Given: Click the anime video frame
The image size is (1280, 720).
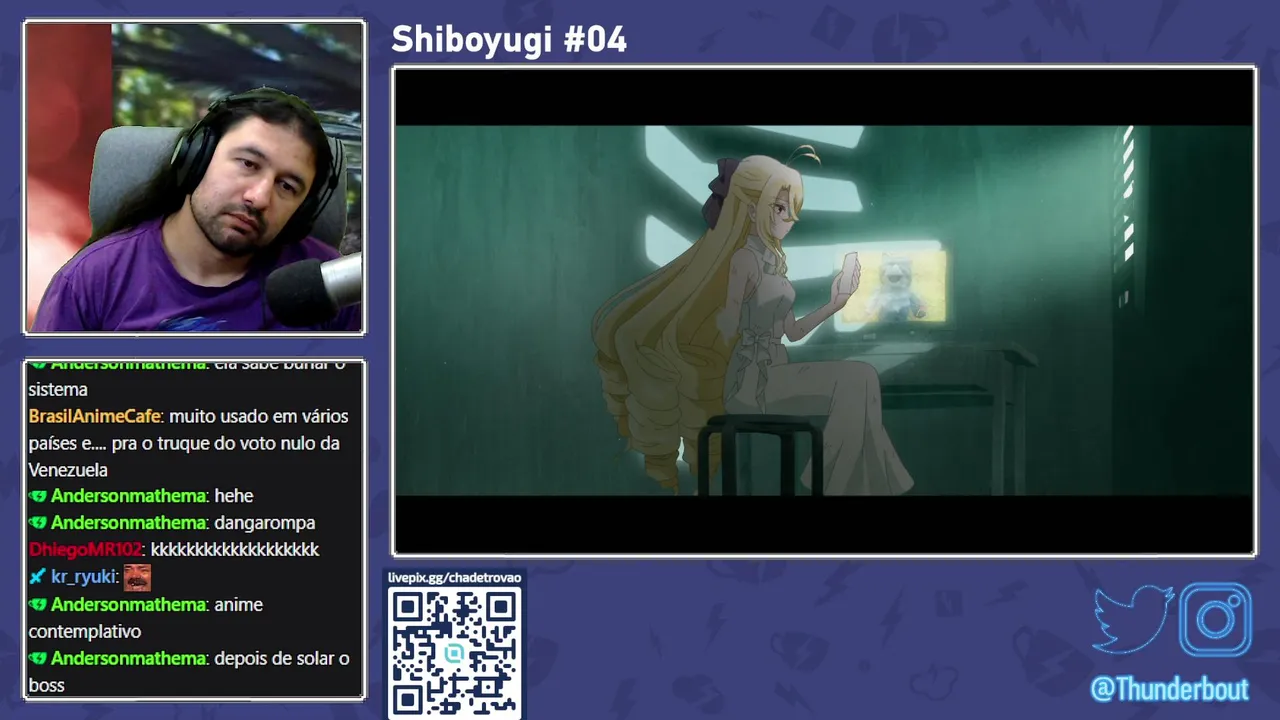Looking at the screenshot, I should 824,311.
